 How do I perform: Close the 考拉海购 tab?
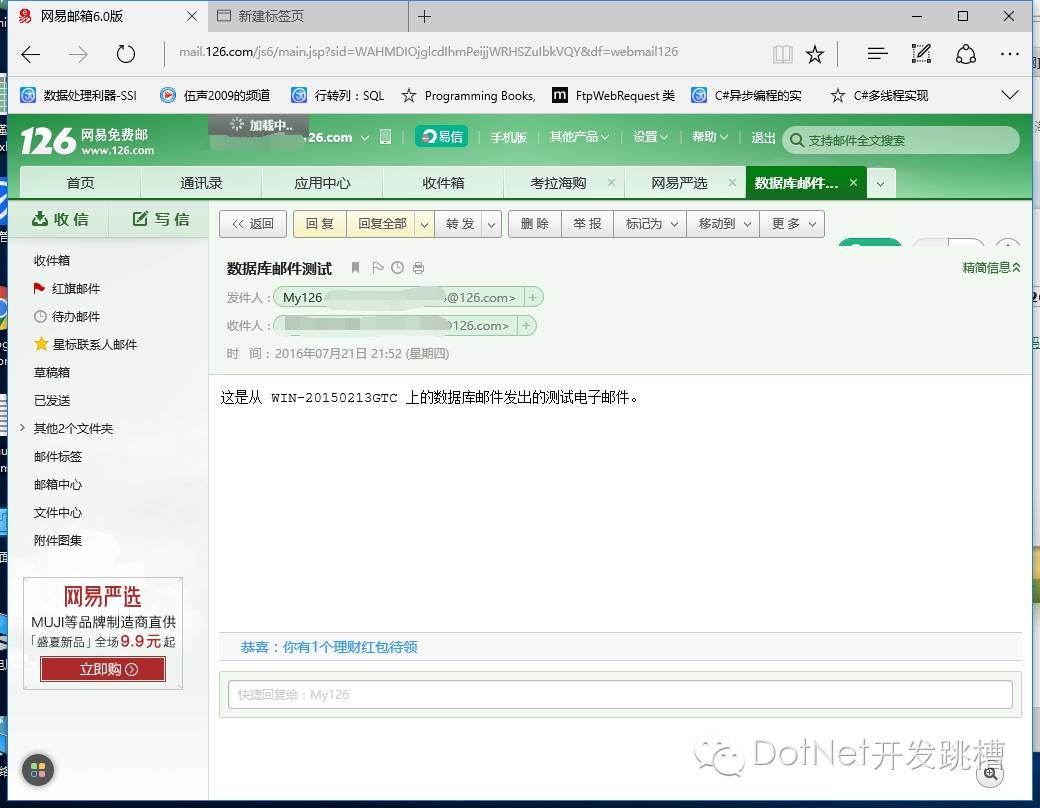[x=611, y=182]
